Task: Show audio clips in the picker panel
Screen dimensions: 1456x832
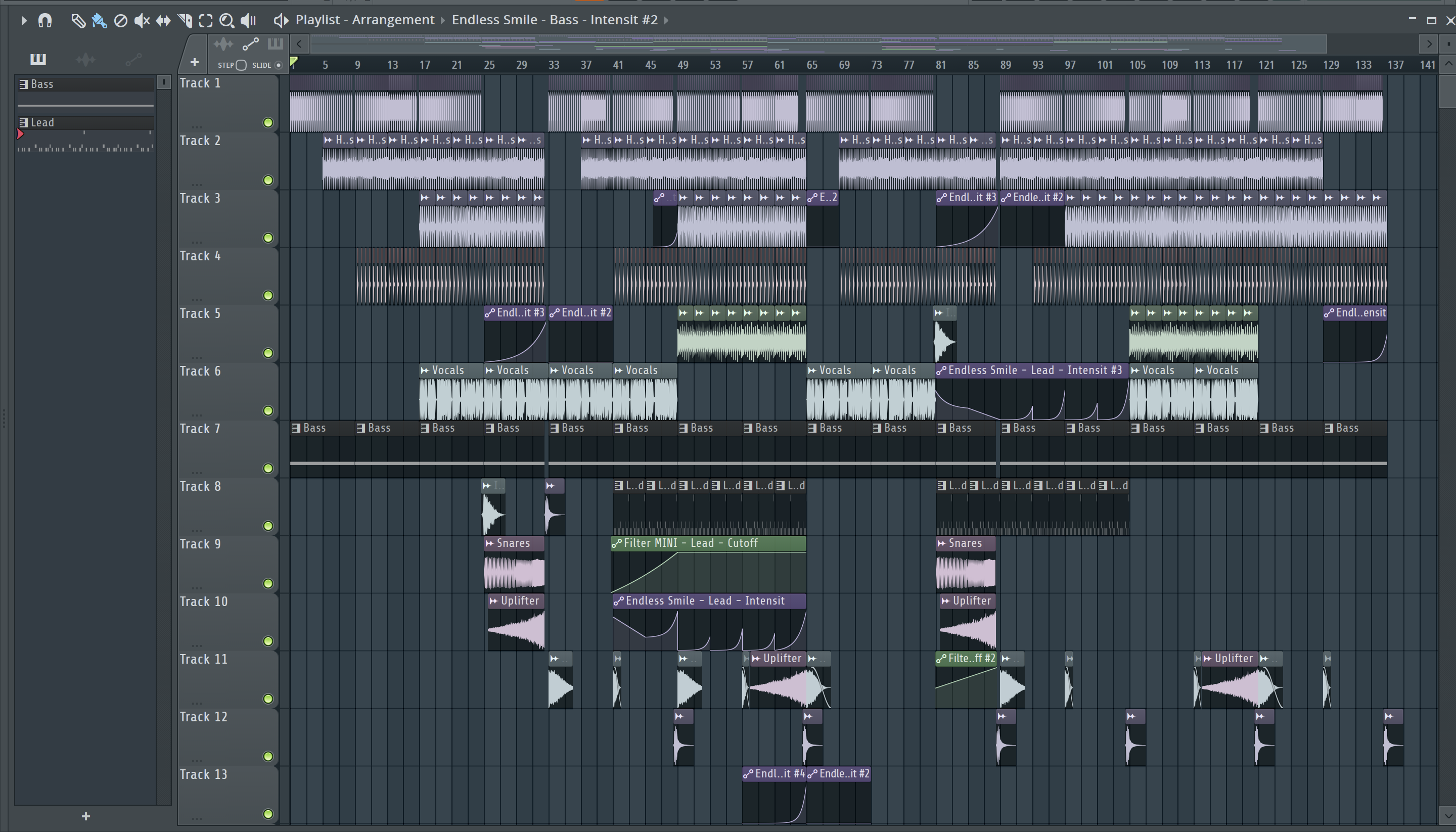Action: [86, 60]
